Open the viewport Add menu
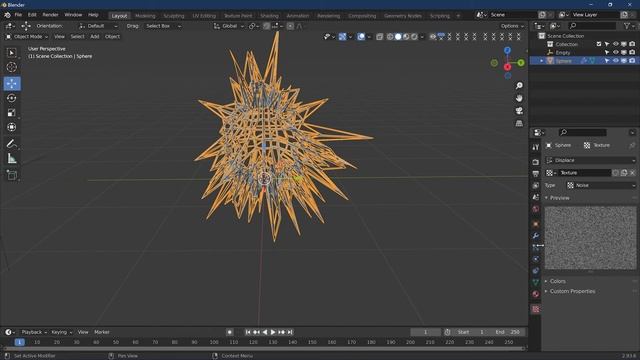 pyautogui.click(x=95, y=37)
